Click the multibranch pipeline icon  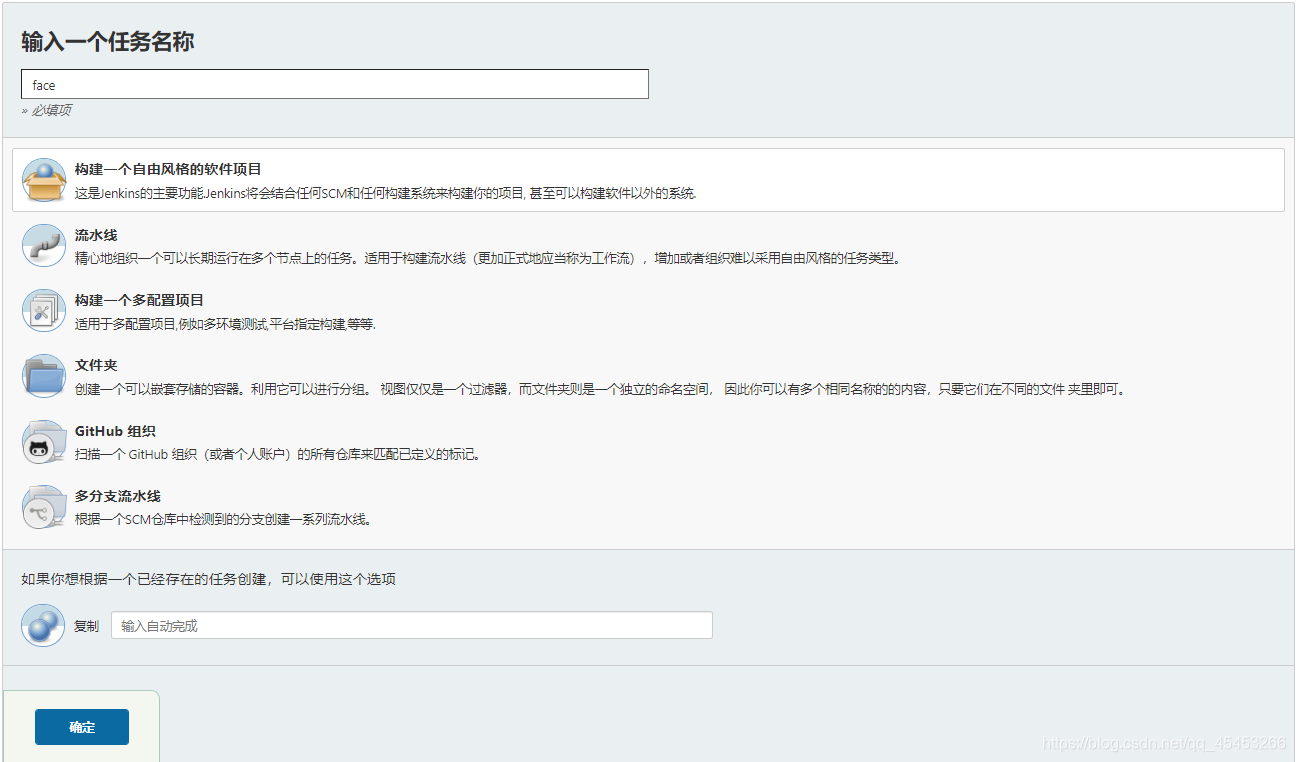pos(43,507)
